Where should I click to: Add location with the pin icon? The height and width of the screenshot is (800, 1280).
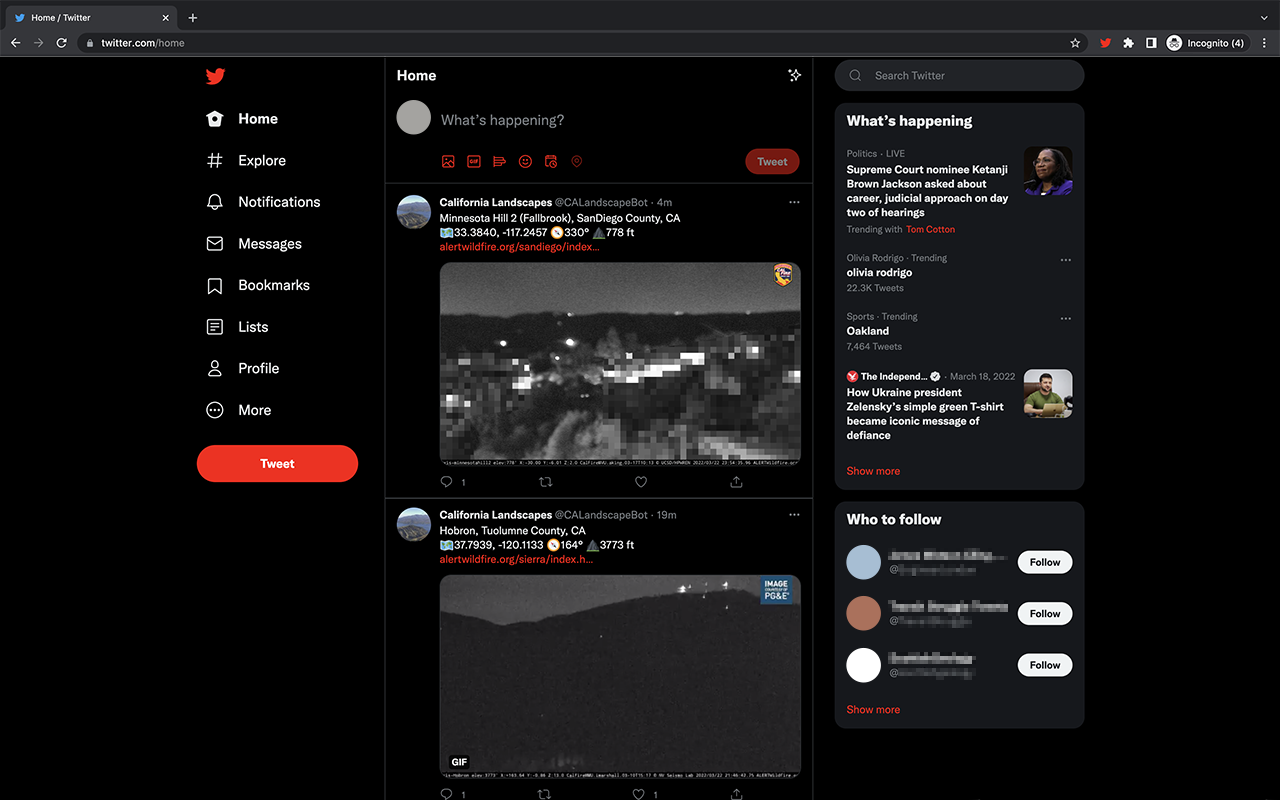pyautogui.click(x=576, y=162)
